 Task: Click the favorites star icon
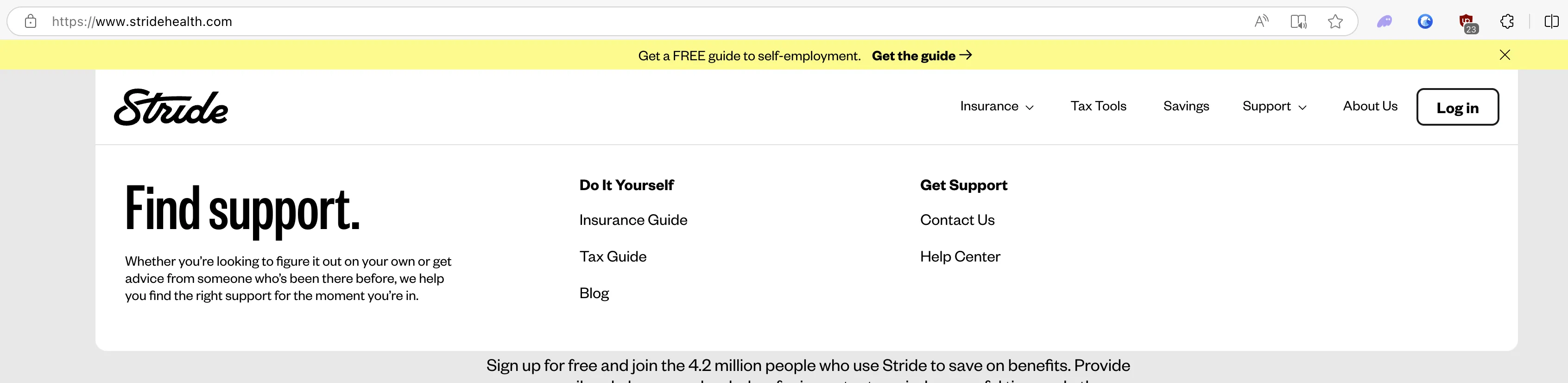[x=1335, y=22]
